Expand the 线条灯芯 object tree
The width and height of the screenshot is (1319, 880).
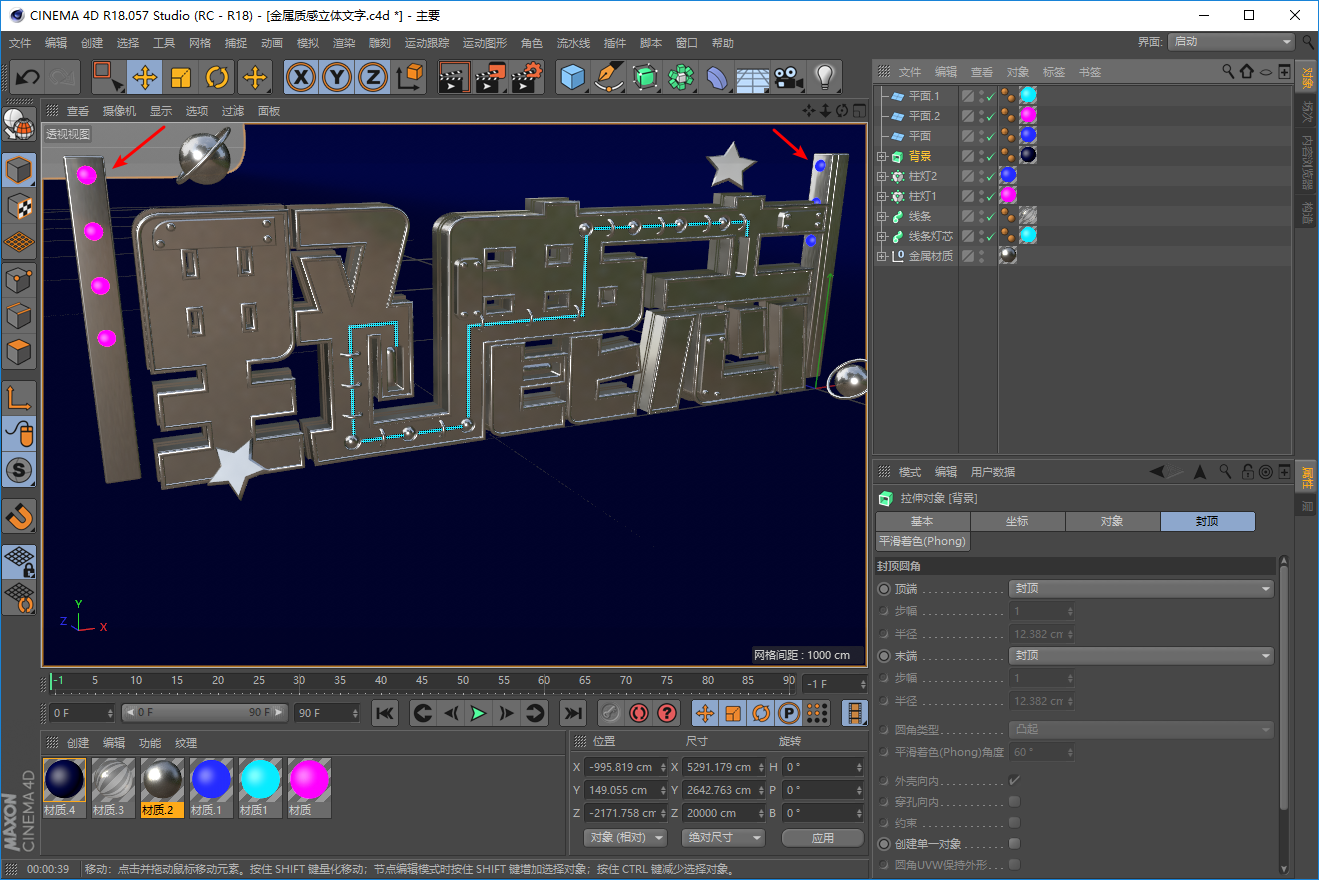(x=882, y=236)
